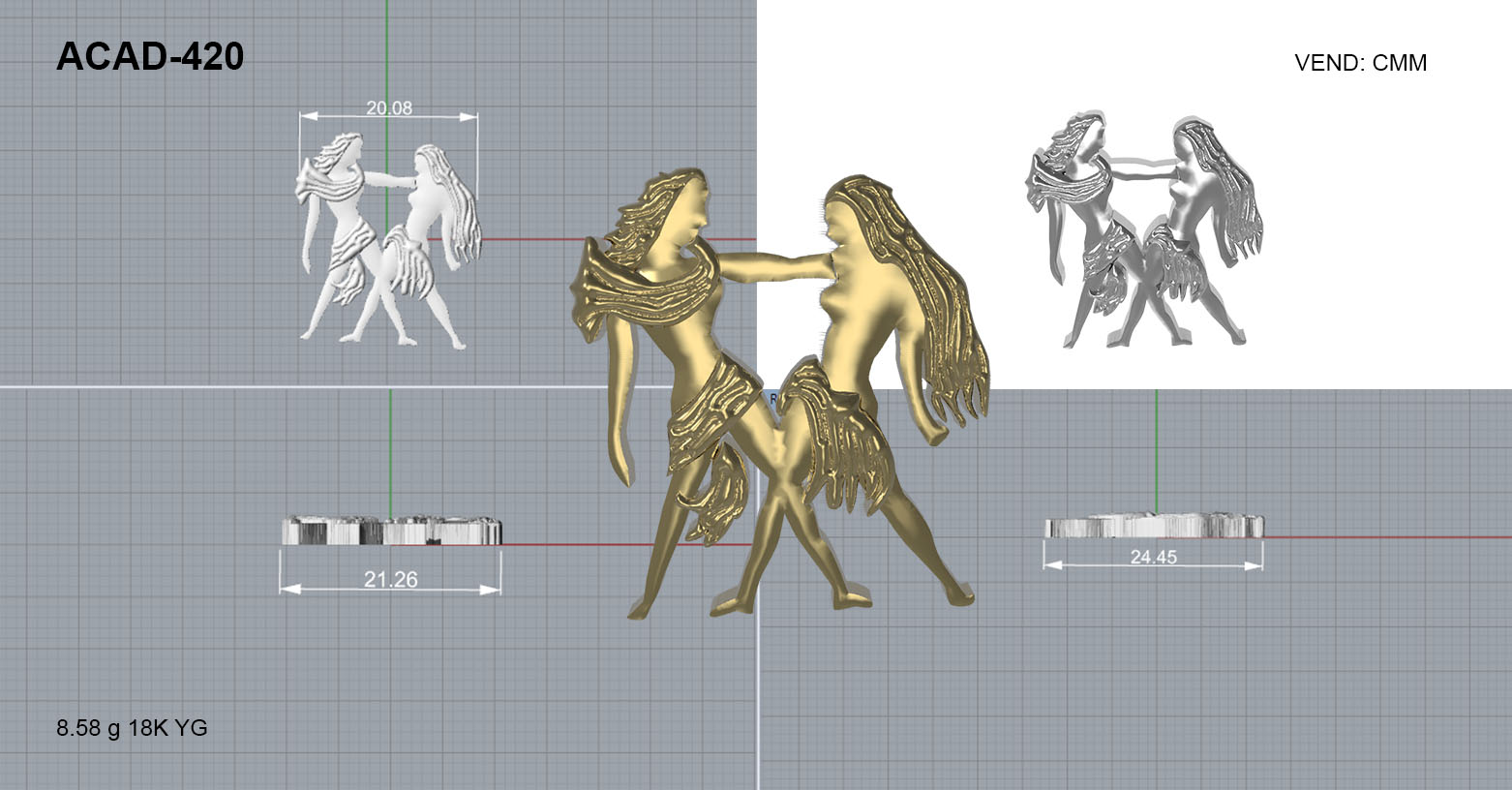Click the partially hidden viewport label letter R
Viewport: 1512px width, 790px height.
(x=772, y=397)
